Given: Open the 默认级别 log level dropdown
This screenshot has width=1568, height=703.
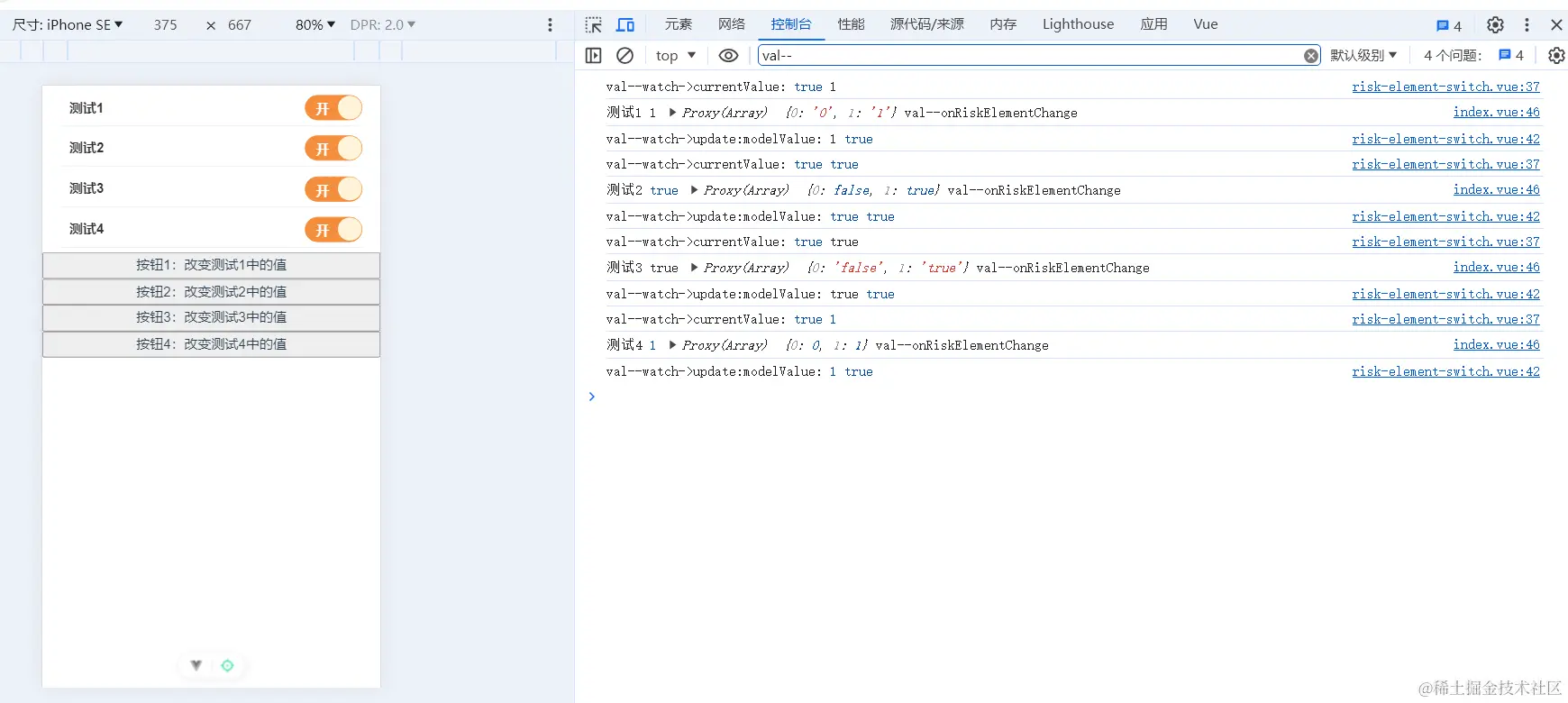Looking at the screenshot, I should [1363, 56].
